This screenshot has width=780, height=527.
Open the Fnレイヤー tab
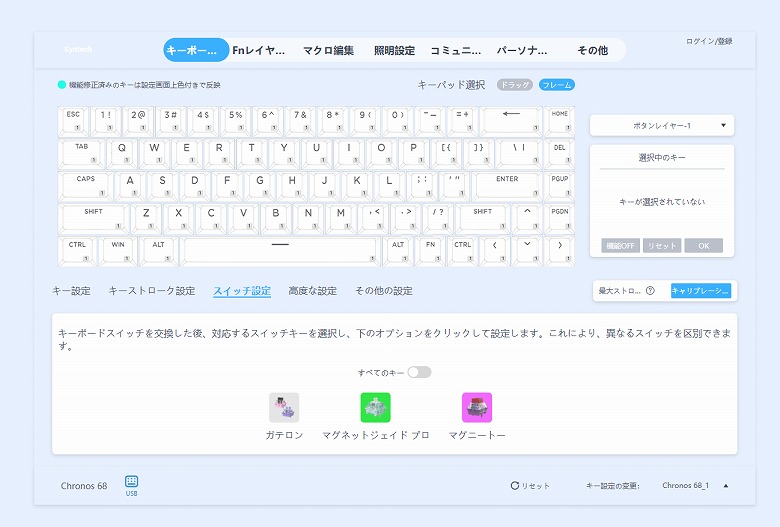(x=259, y=50)
